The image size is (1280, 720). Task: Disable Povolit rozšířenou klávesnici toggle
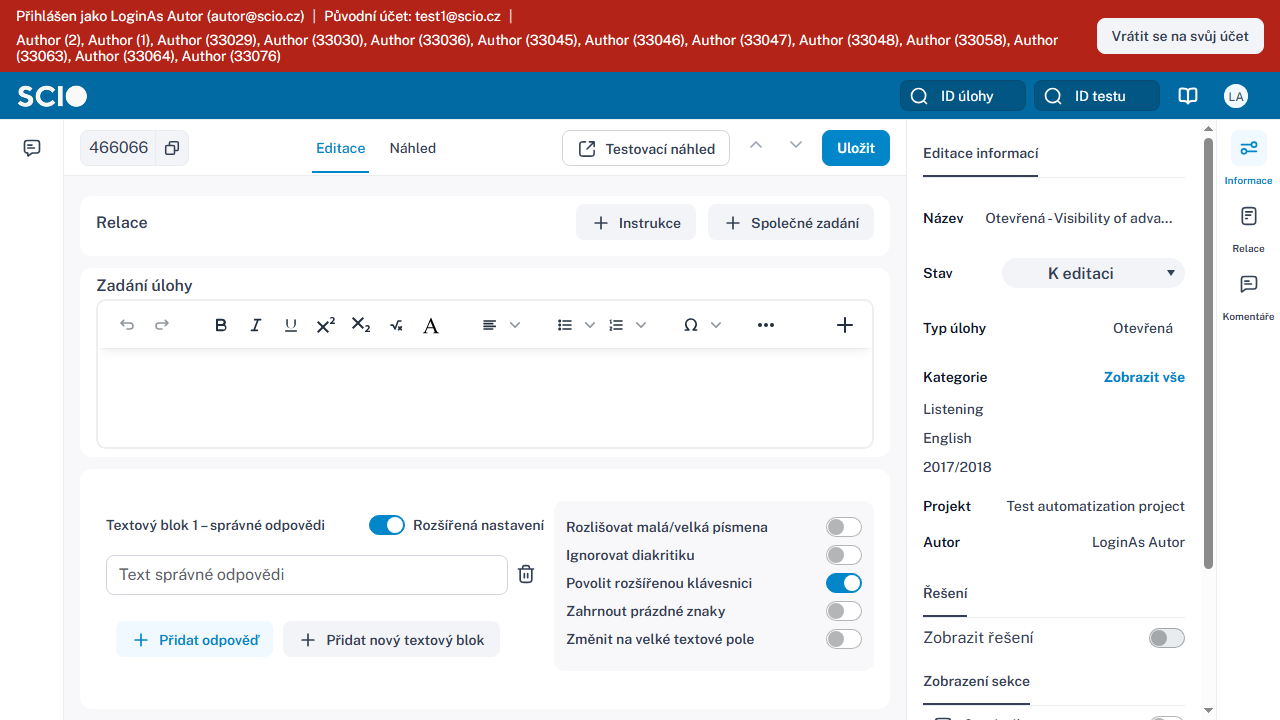[844, 583]
